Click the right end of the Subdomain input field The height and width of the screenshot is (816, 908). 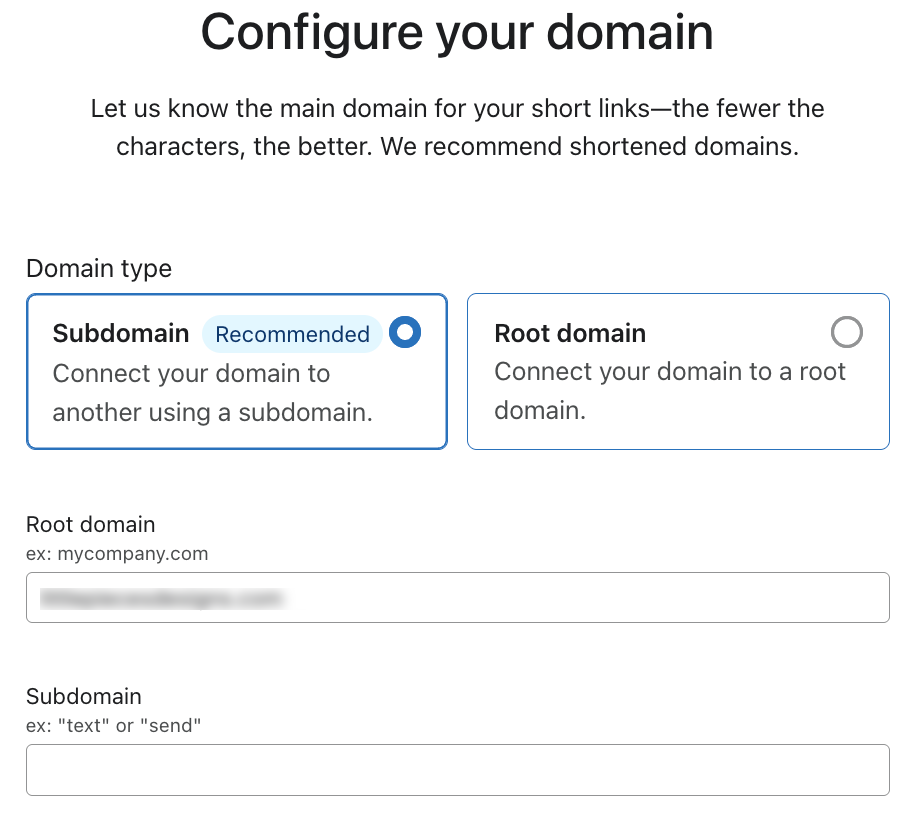click(860, 770)
